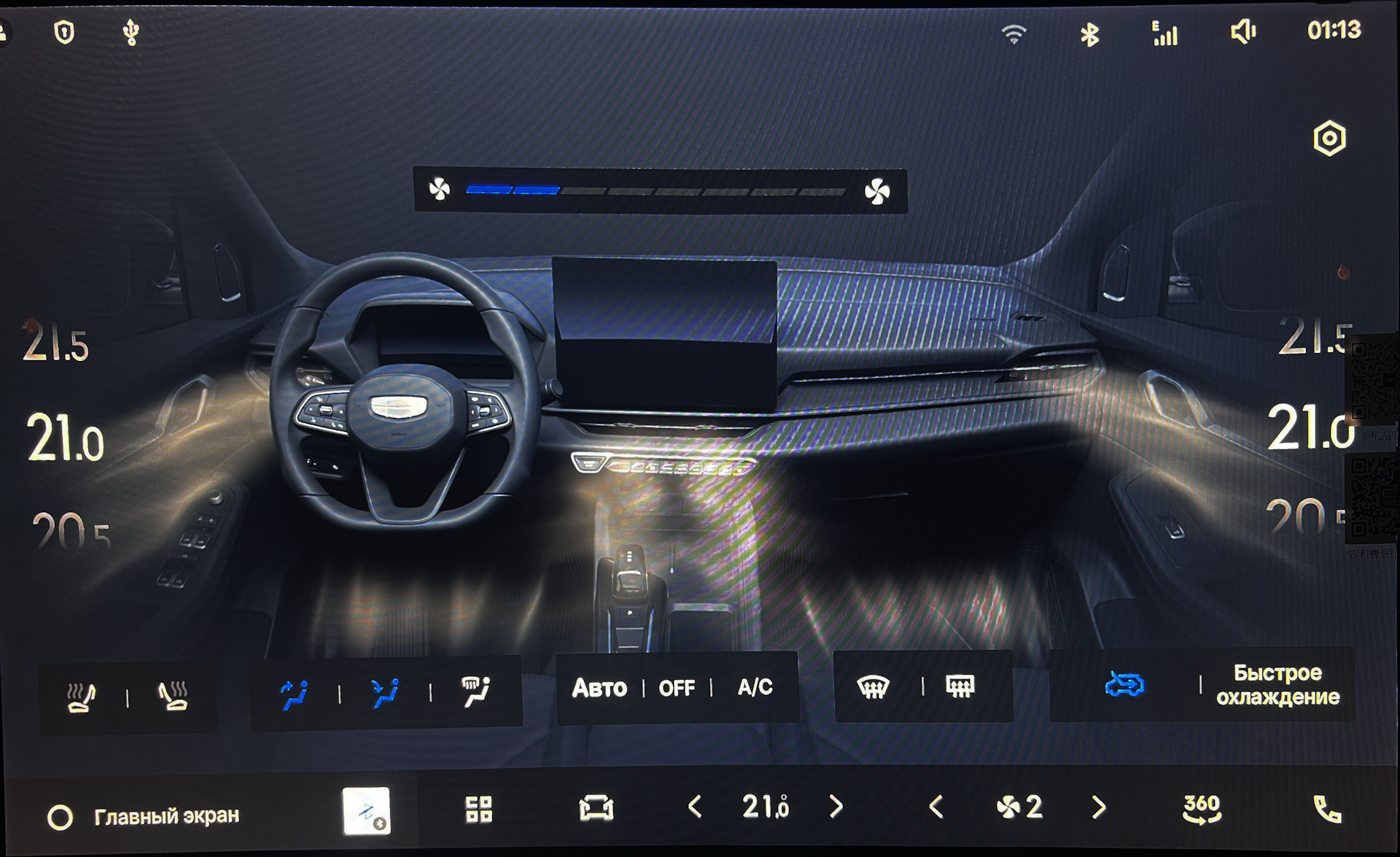
Task: Turn on rear window defogger
Action: [960, 686]
